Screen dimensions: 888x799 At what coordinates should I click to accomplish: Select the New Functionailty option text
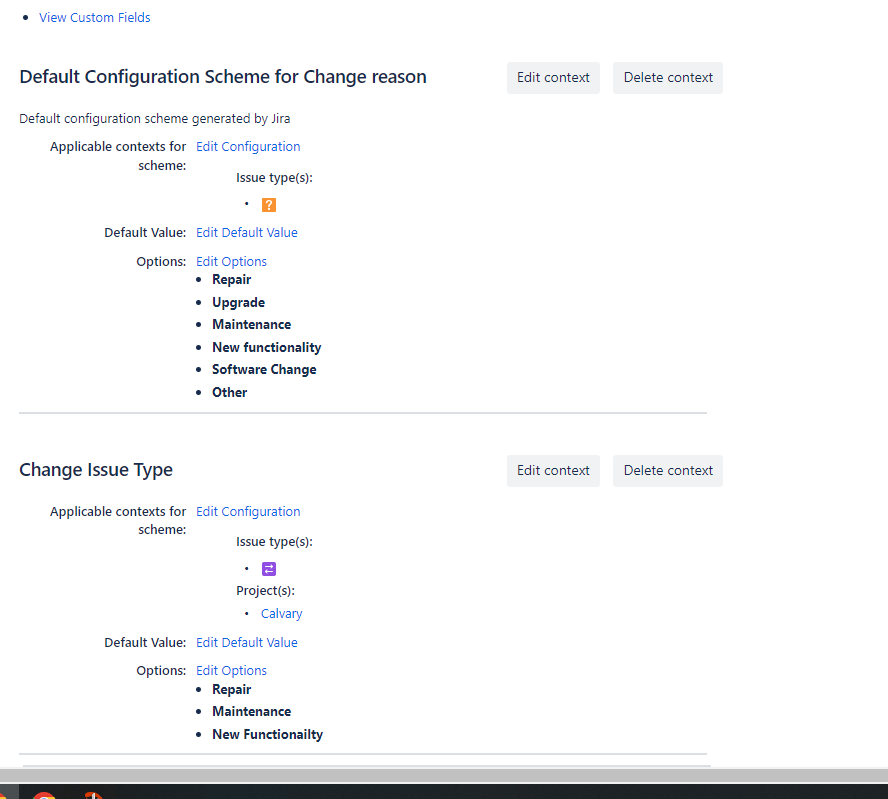pyautogui.click(x=267, y=734)
